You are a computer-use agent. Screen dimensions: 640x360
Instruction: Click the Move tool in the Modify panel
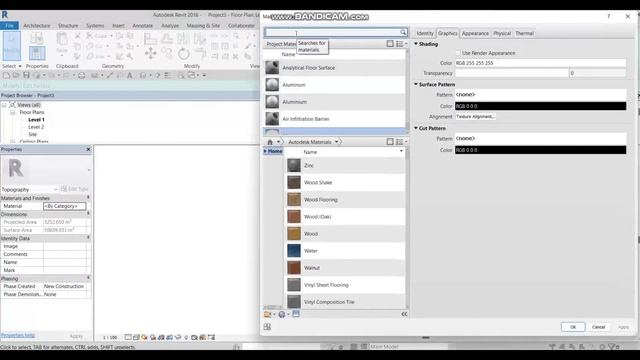151,53
